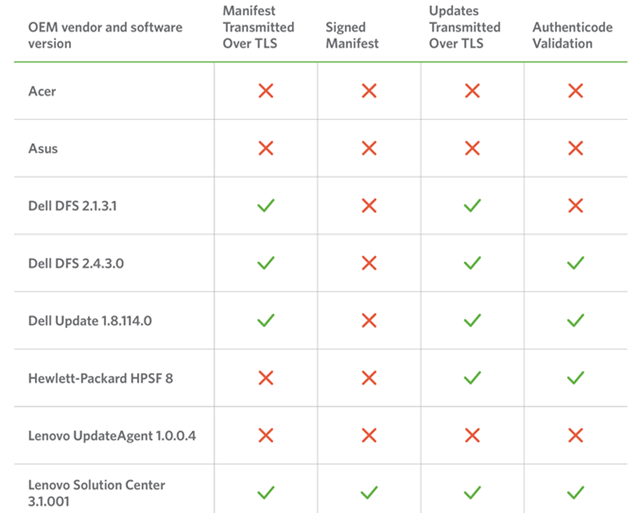Select the Signed Manifest column header
The width and height of the screenshot is (640, 513).
pos(352,35)
